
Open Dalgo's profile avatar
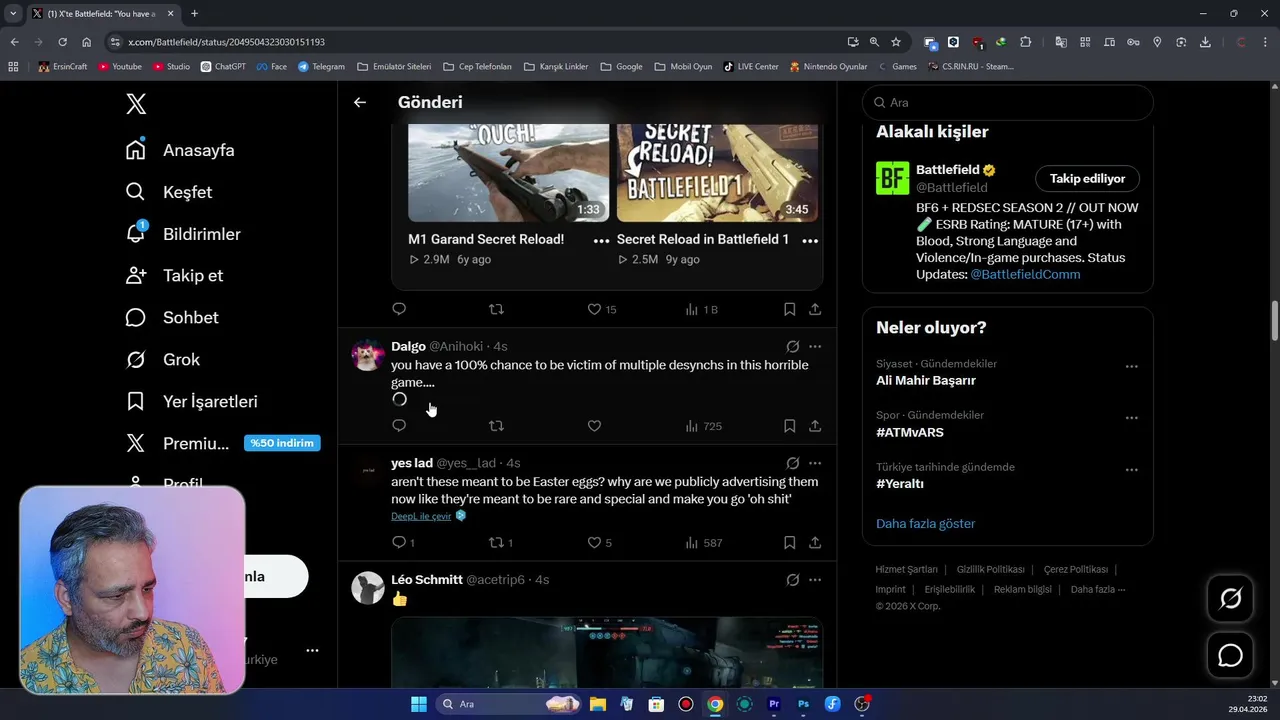[368, 356]
